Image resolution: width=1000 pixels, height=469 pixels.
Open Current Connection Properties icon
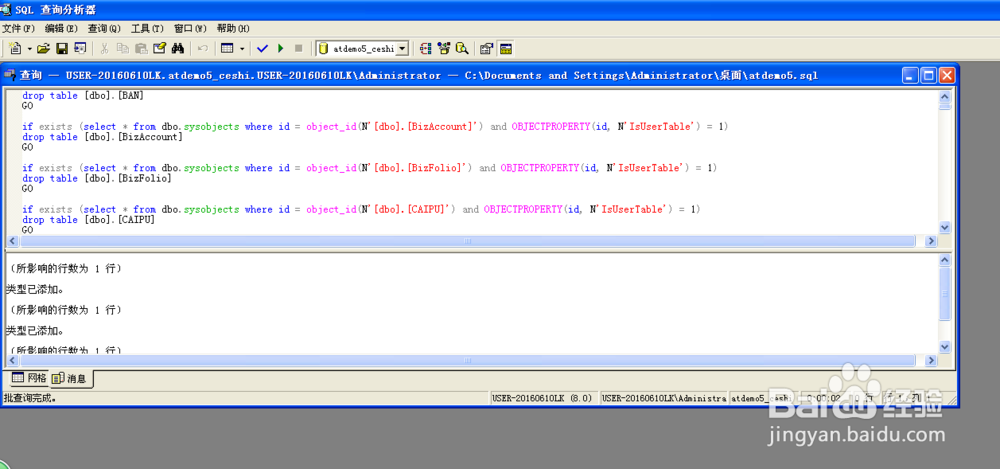(x=487, y=48)
